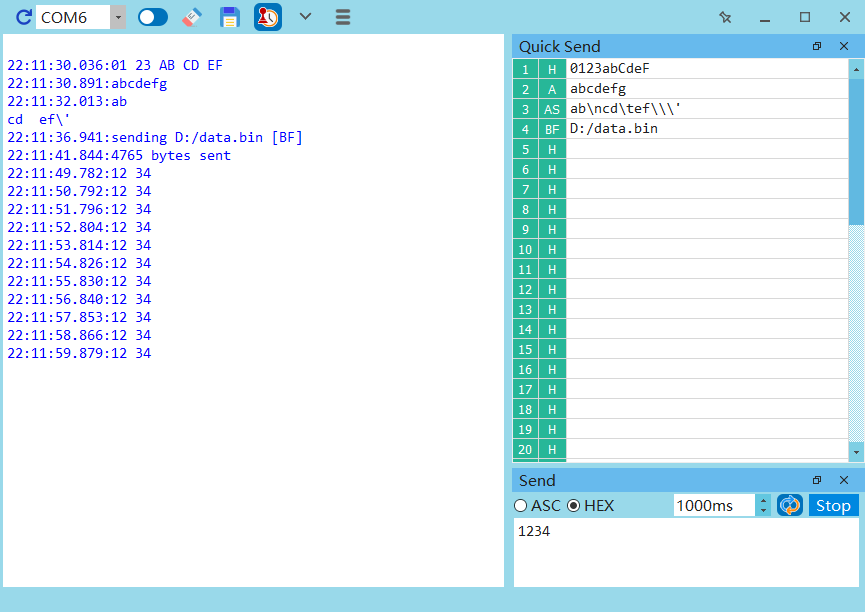
Task: Stop the periodic sending
Action: pos(833,505)
